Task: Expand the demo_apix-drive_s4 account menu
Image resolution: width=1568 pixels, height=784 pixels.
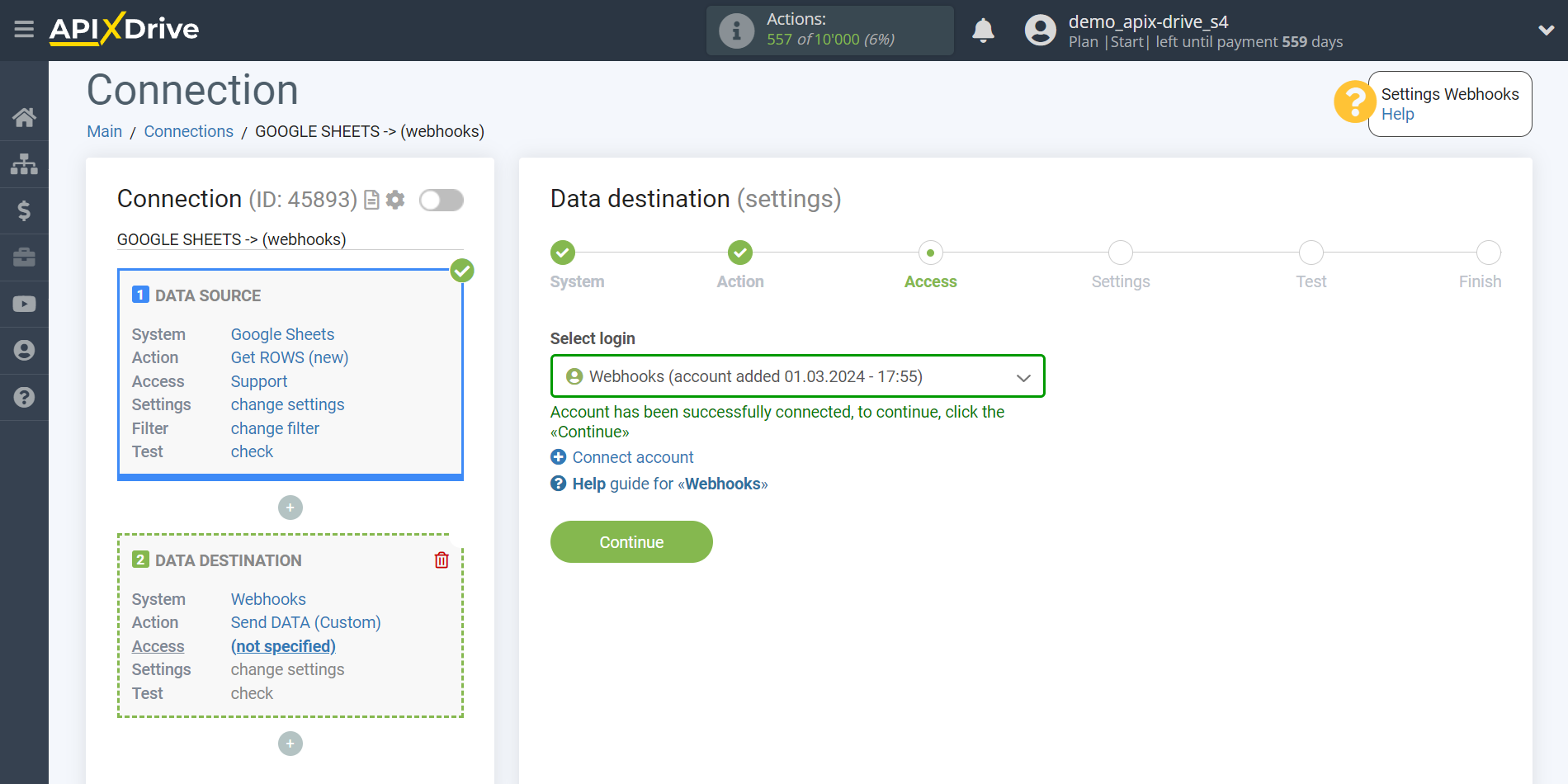Action: tap(1545, 30)
